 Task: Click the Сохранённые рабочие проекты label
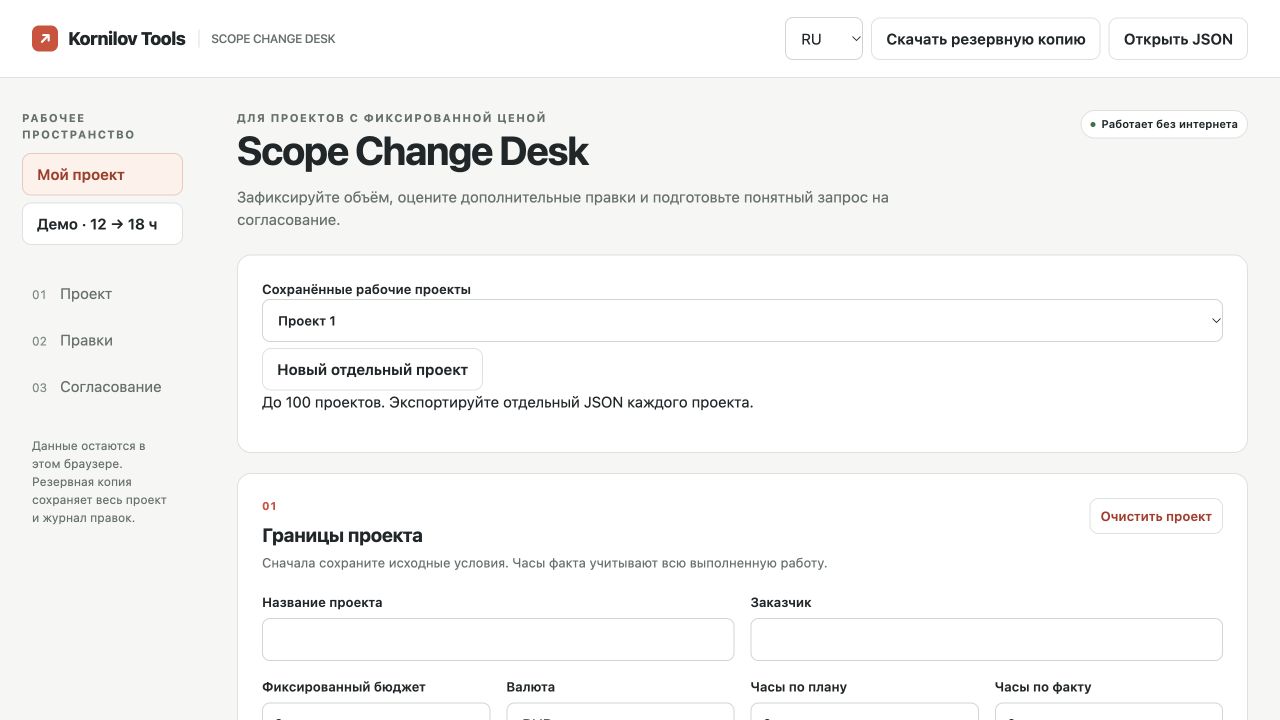click(366, 289)
